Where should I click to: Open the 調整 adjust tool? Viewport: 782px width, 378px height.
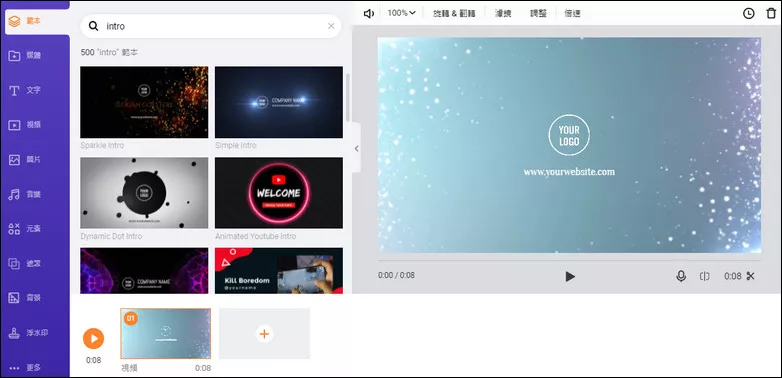[538, 13]
